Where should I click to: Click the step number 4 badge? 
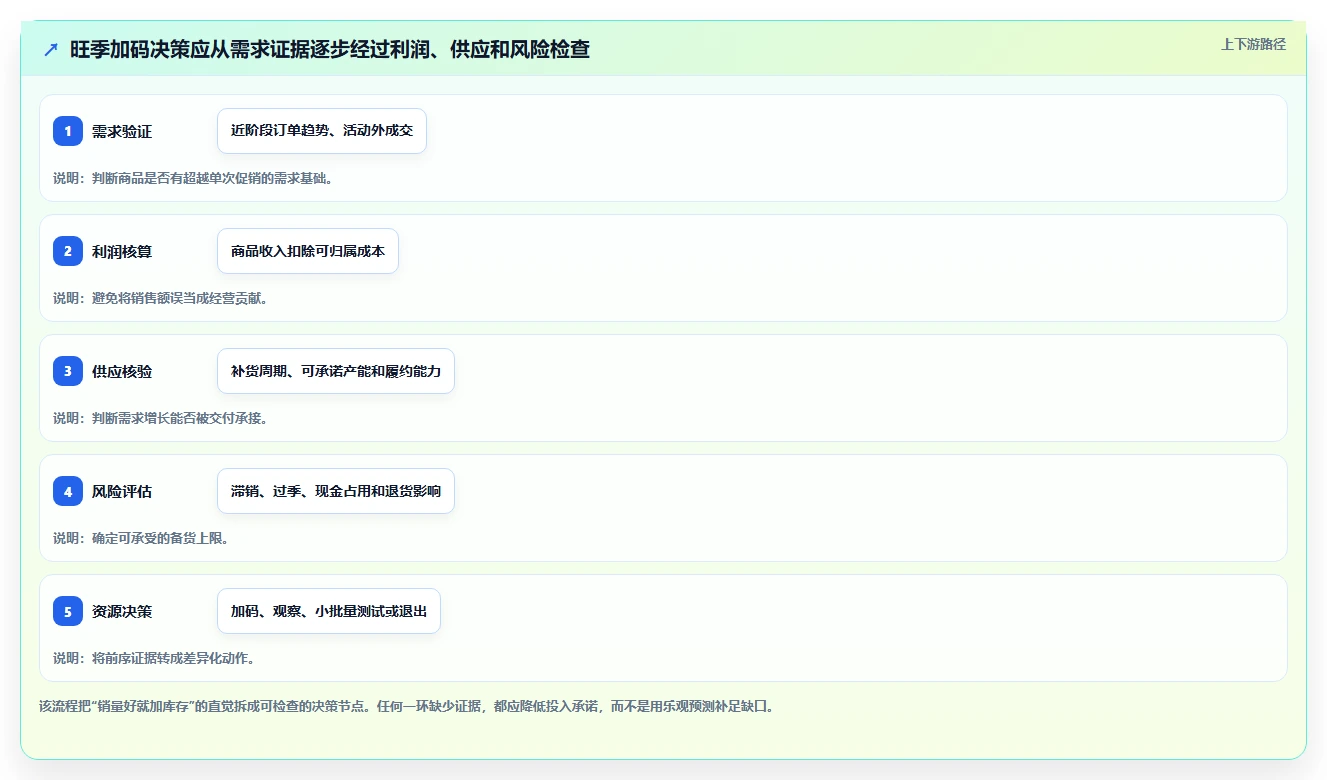tap(68, 491)
